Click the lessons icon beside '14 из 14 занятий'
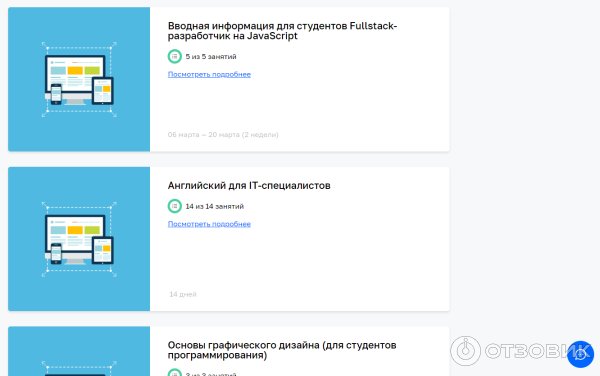This screenshot has width=600, height=376. click(174, 206)
